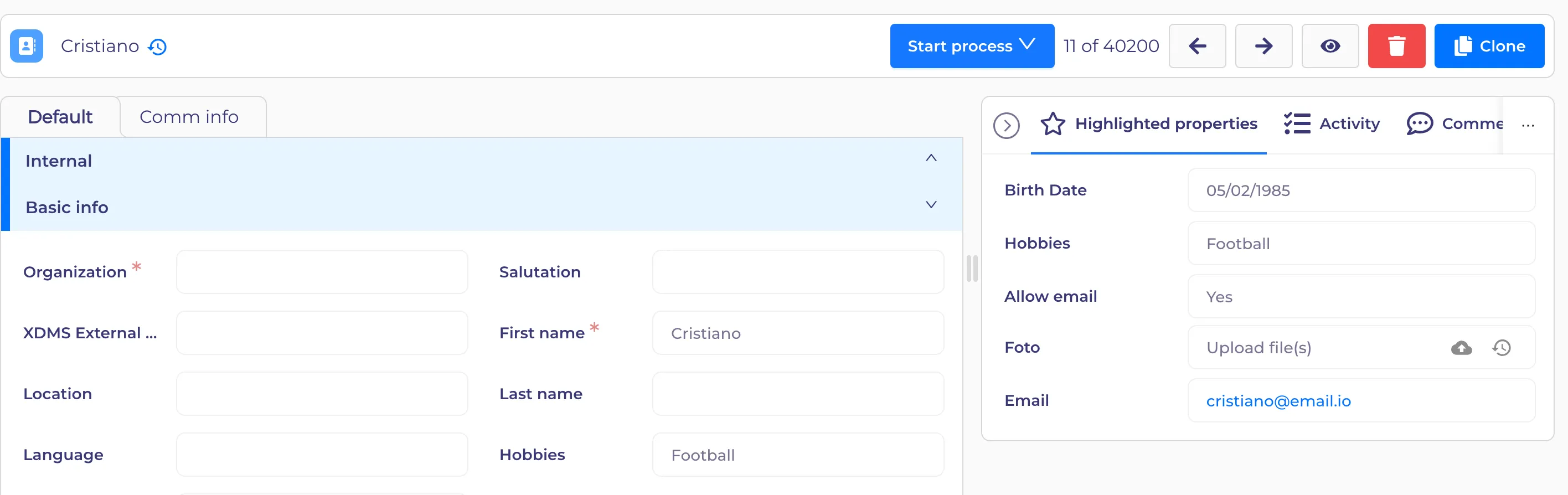Click the Organization input field
The height and width of the screenshot is (495, 1568).
tap(322, 271)
